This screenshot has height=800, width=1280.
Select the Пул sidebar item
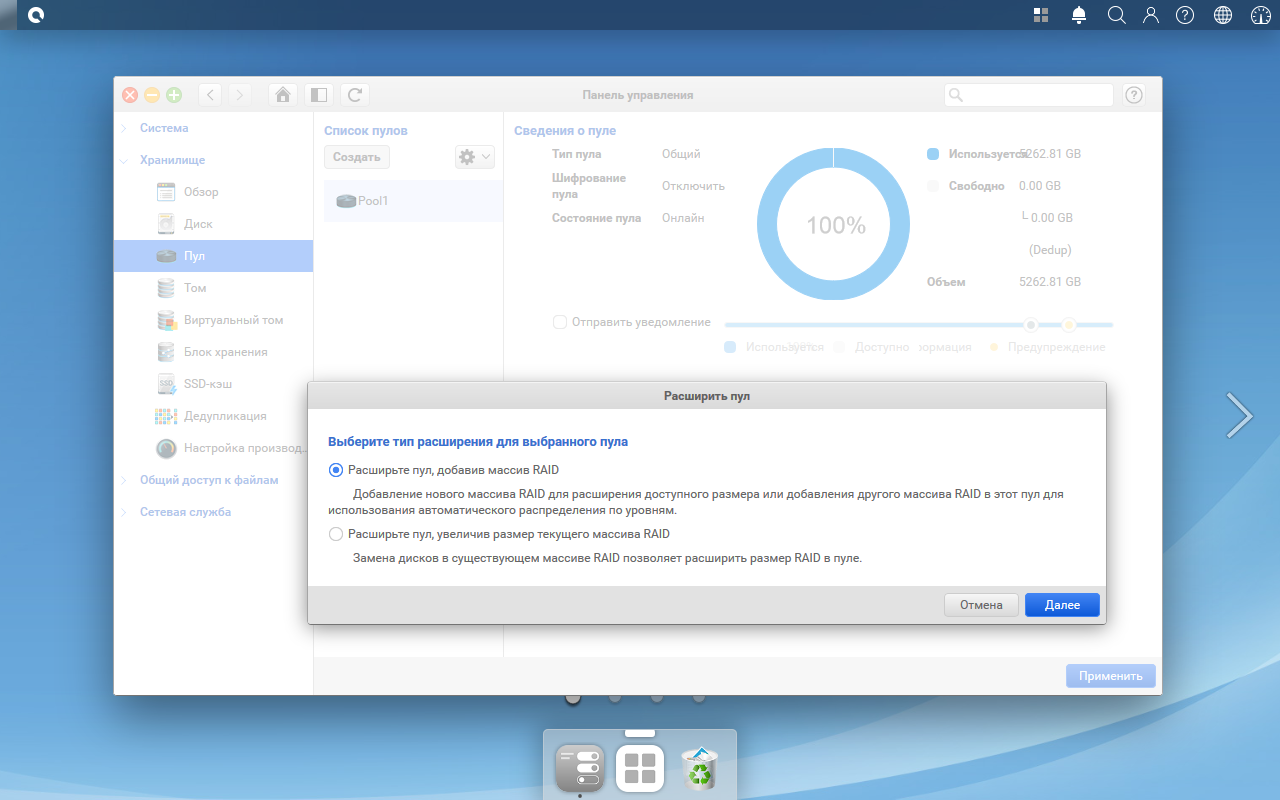(213, 256)
